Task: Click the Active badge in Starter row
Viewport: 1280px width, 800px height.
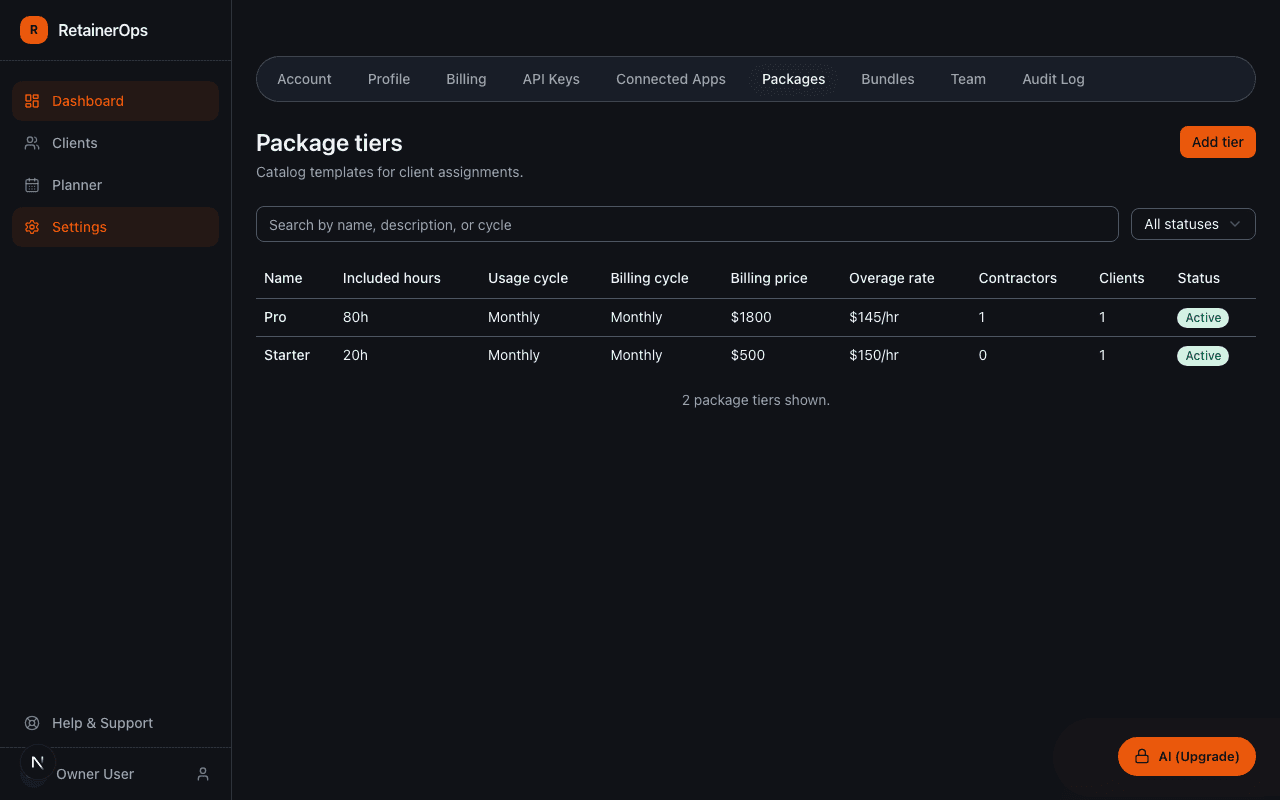Action: point(1203,356)
